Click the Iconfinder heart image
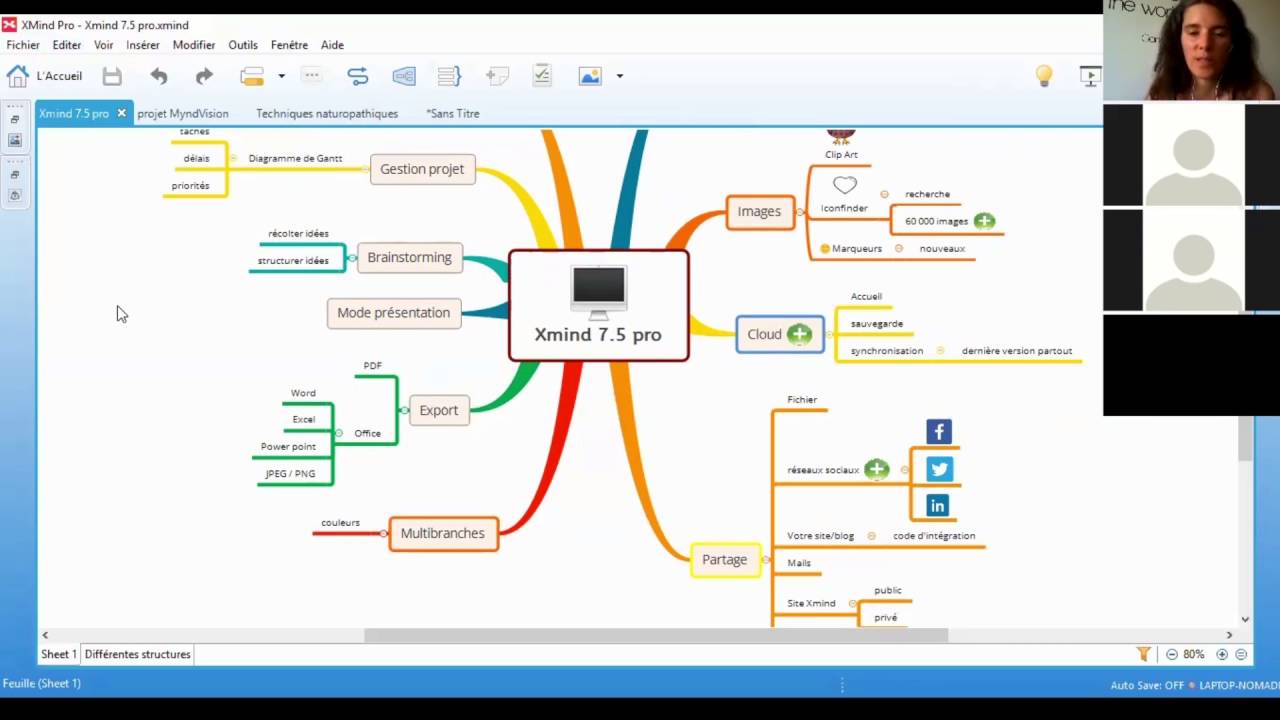The image size is (1280, 720). point(845,185)
